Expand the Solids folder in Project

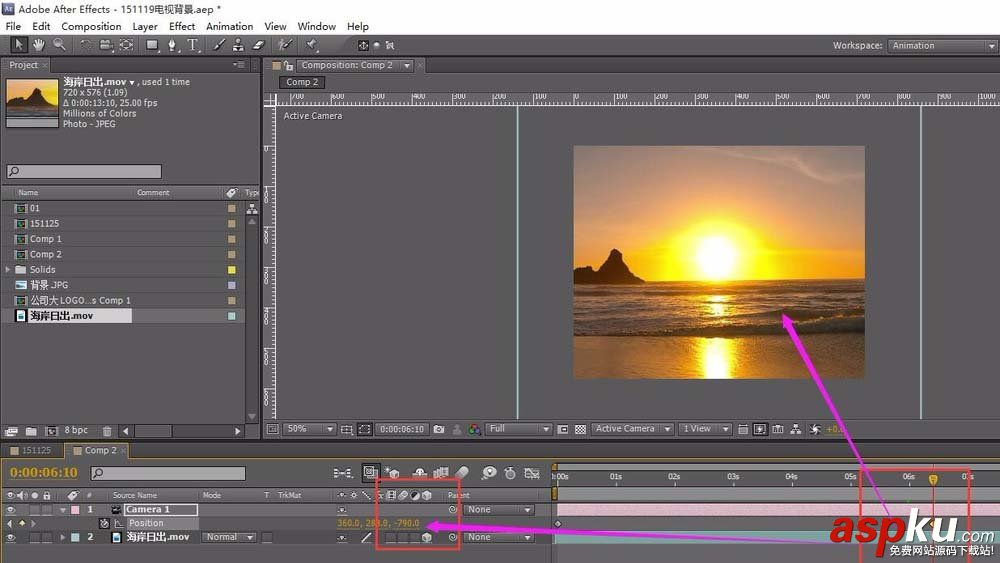coord(9,270)
